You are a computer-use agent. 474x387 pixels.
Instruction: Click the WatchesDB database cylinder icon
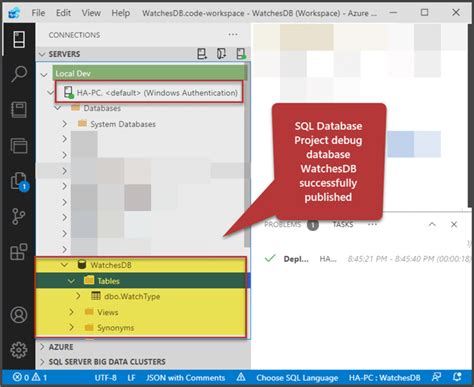pos(82,265)
